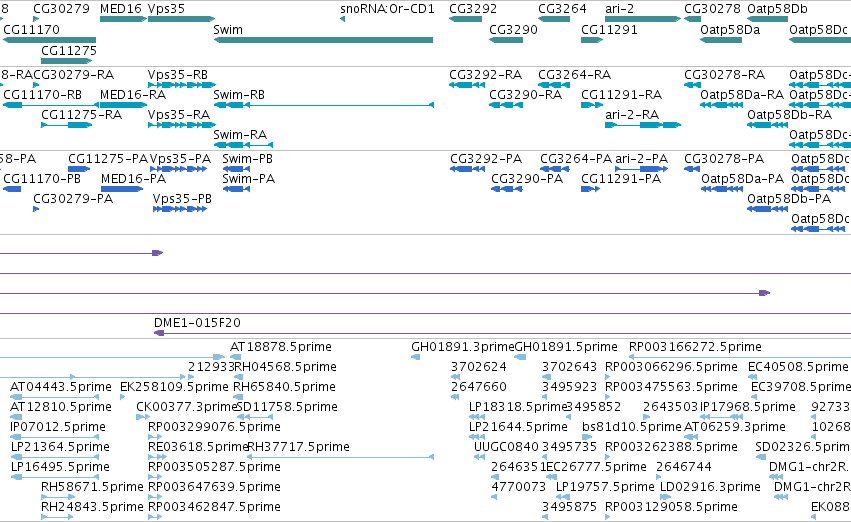Viewport: 851px width, 522px height.
Task: Click transcript CG3292-RA
Action: 467,85
